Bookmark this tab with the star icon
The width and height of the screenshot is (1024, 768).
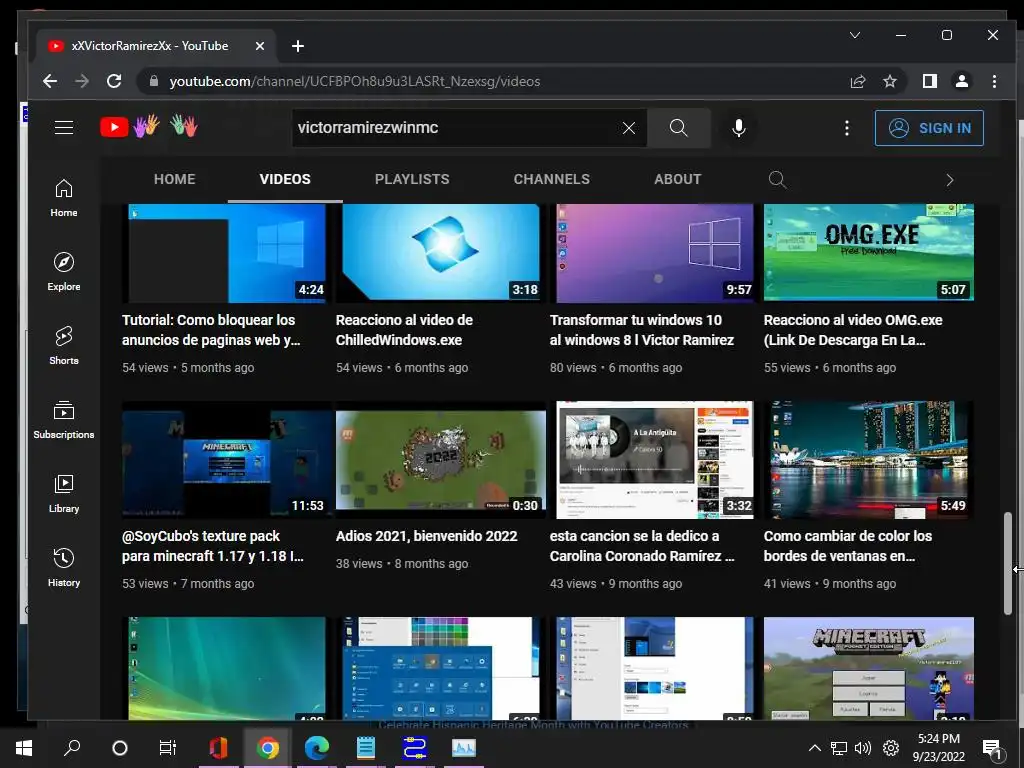pos(889,81)
